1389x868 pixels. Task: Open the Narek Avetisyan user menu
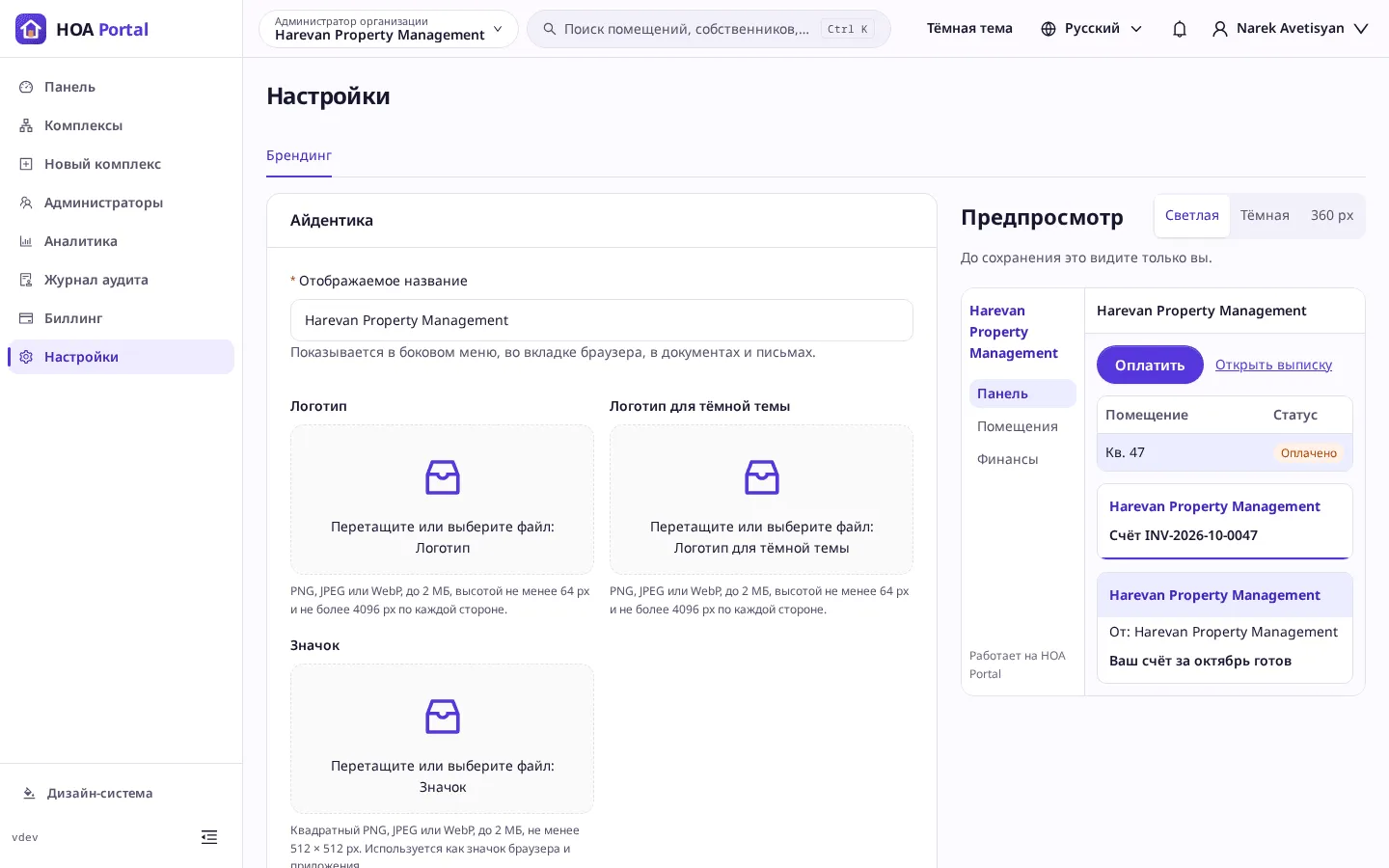[x=1291, y=29]
